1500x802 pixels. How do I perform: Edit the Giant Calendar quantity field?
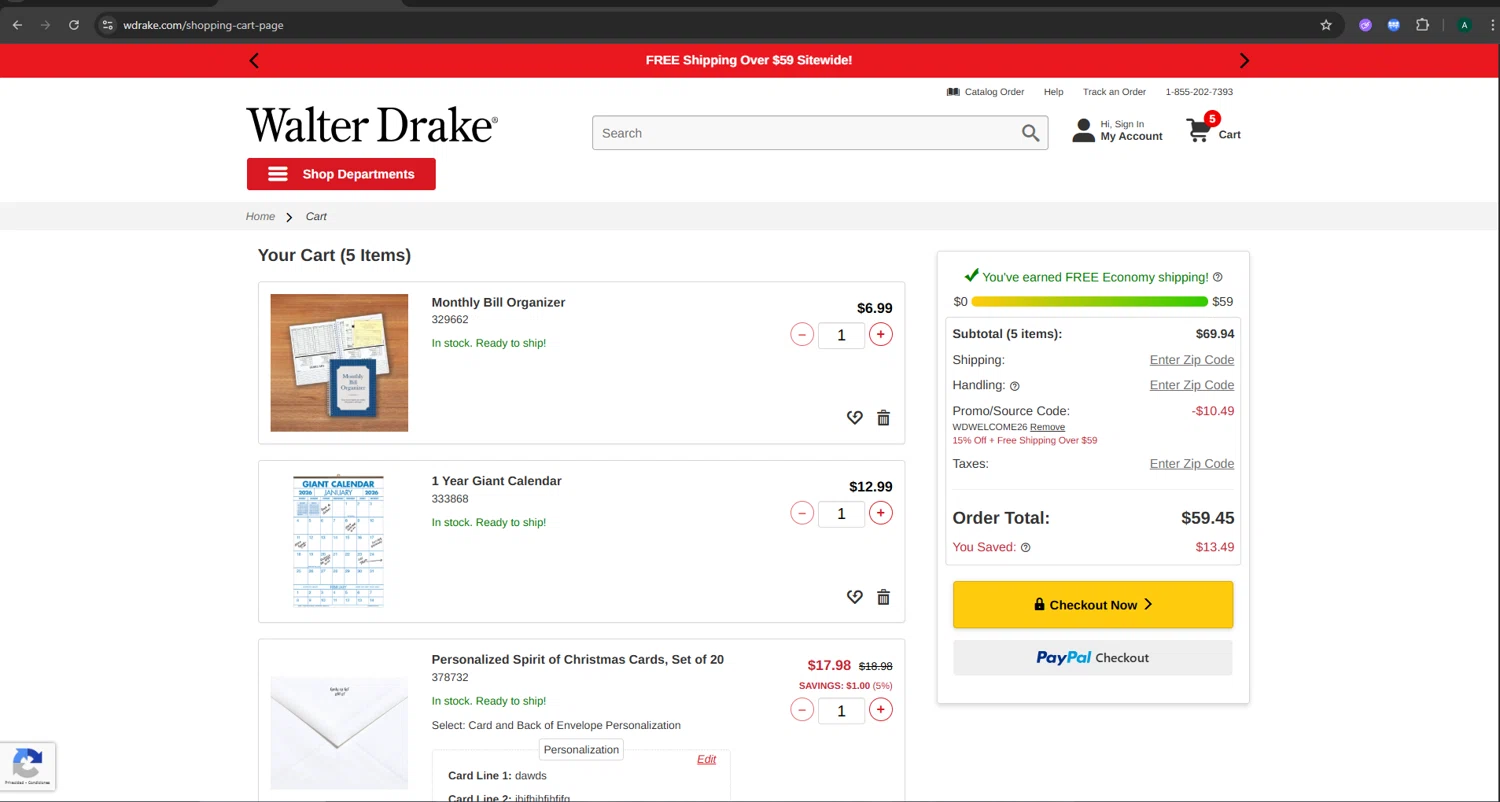pos(841,513)
